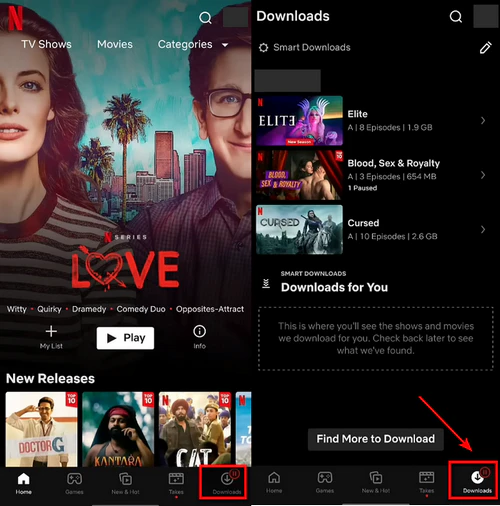Tap the Smart Downloads label
Screen dimensions: 500x506
(312, 47)
